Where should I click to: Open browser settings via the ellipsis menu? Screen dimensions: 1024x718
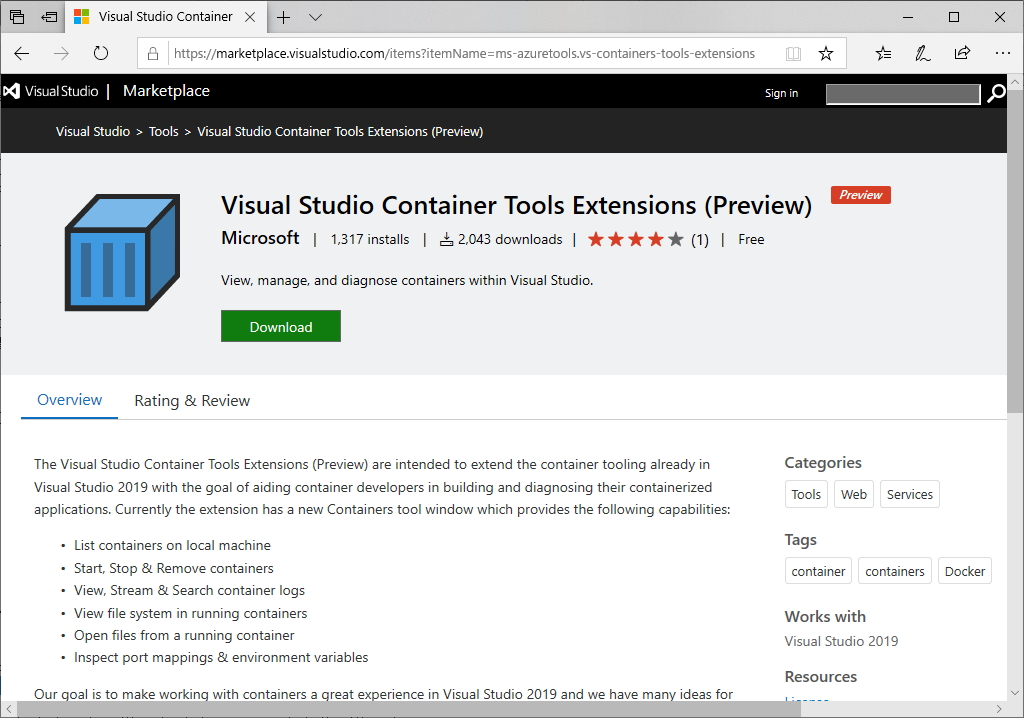click(1003, 53)
